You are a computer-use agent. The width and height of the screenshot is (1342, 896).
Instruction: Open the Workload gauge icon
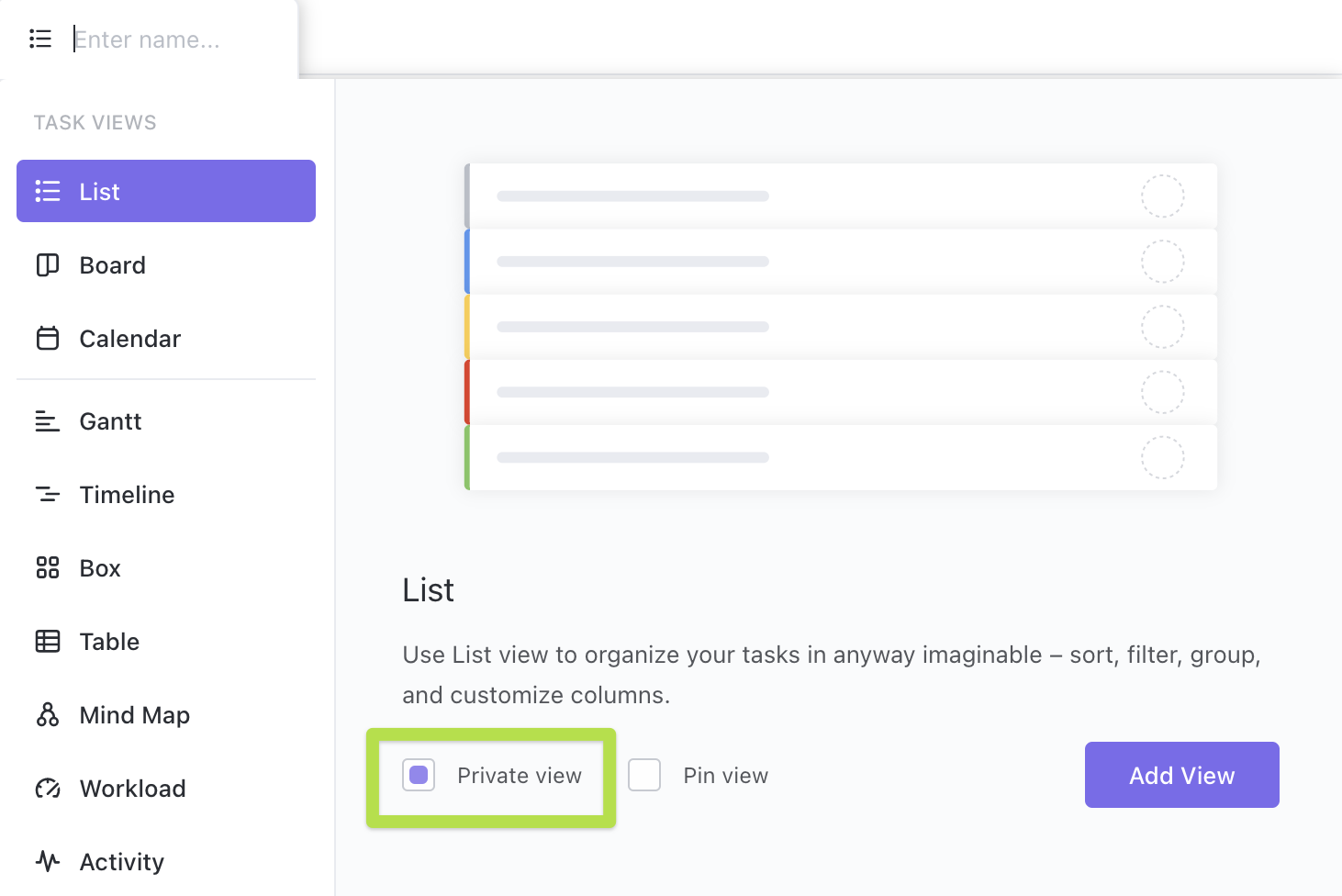[48, 789]
